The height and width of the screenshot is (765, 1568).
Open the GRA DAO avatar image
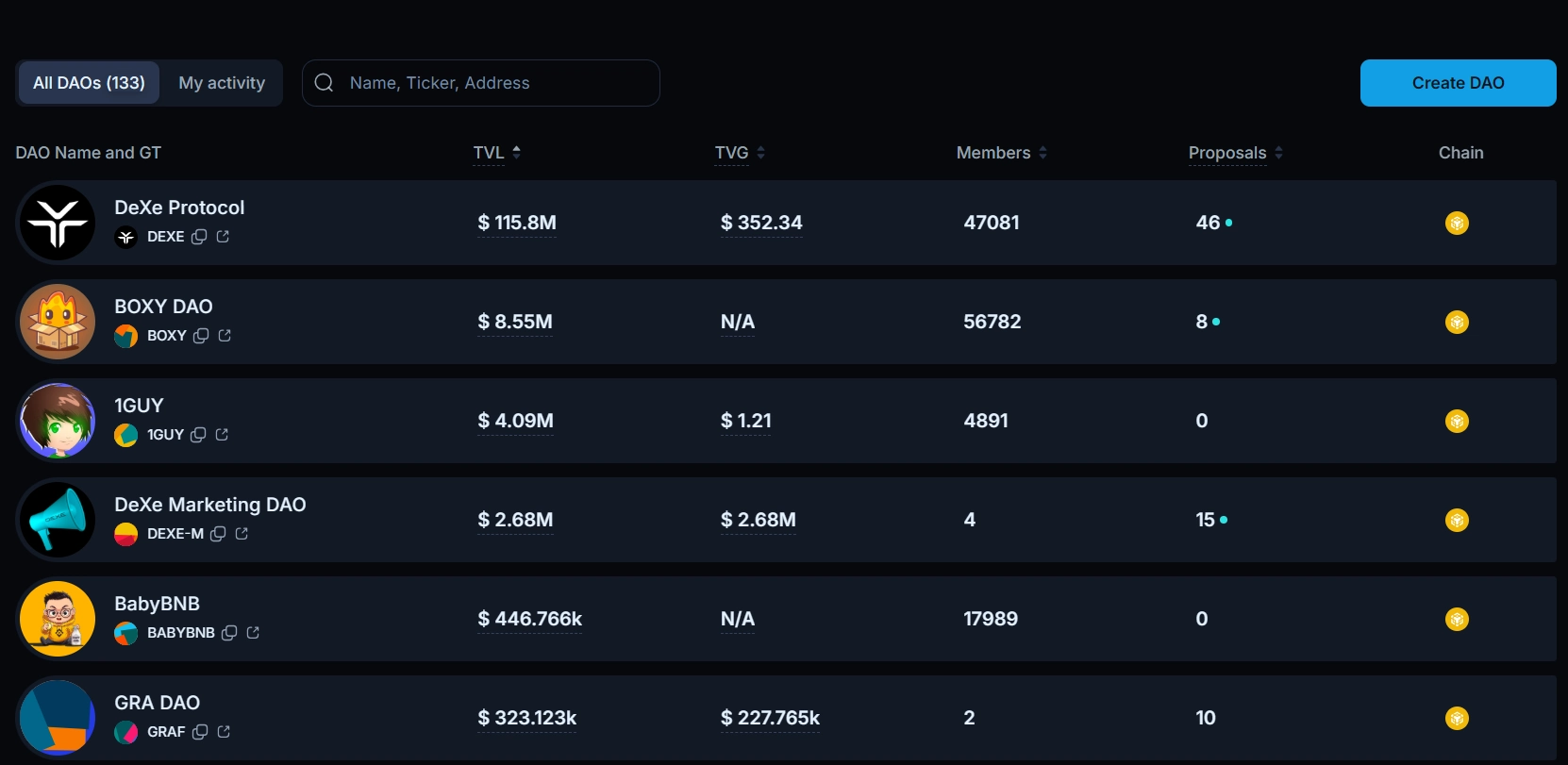pos(58,718)
